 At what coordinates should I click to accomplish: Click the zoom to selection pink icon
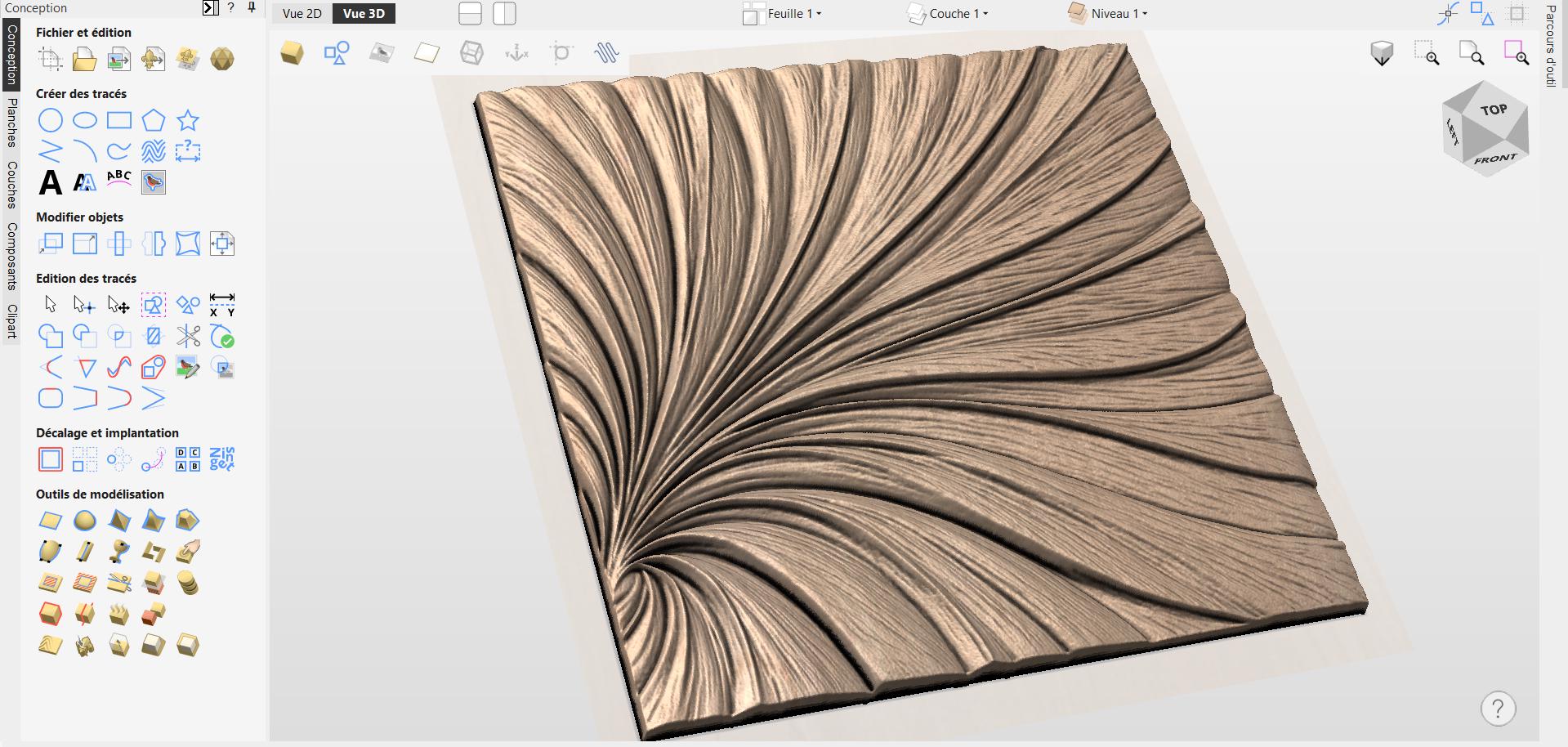1517,53
